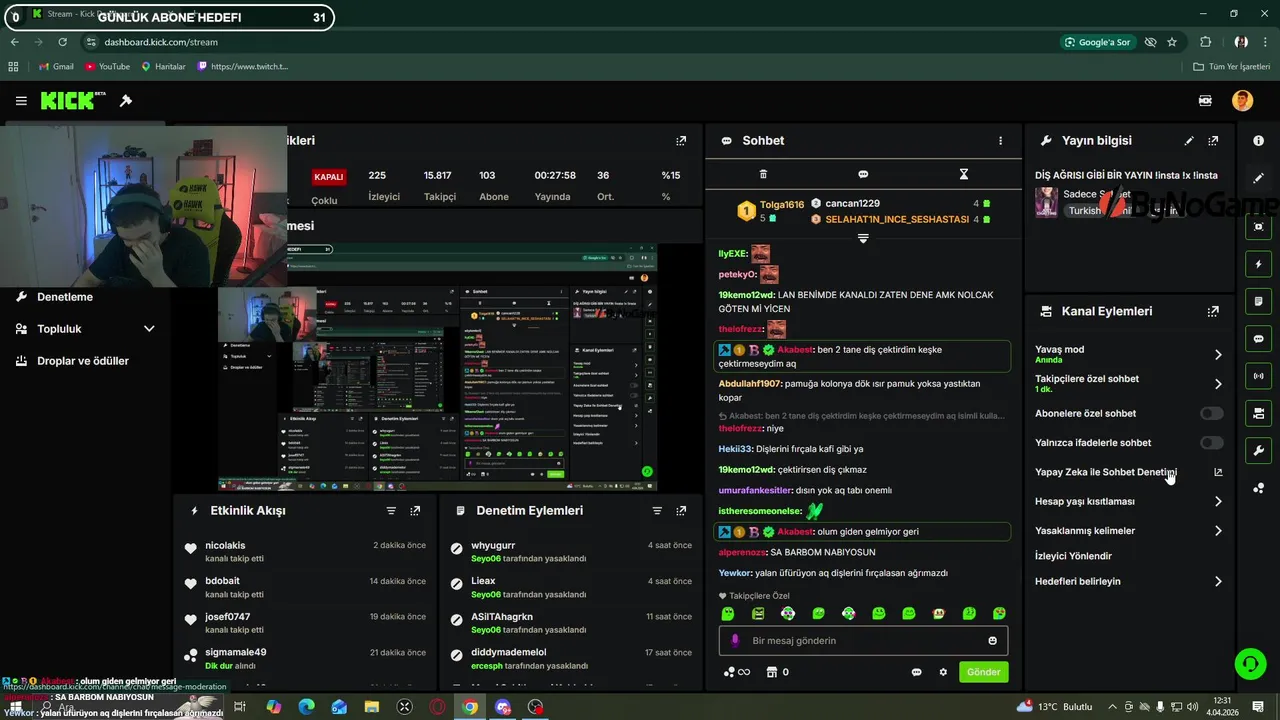Image resolution: width=1280 pixels, height=720 pixels.
Task: Open the shop icon below message box
Action: [772, 672]
